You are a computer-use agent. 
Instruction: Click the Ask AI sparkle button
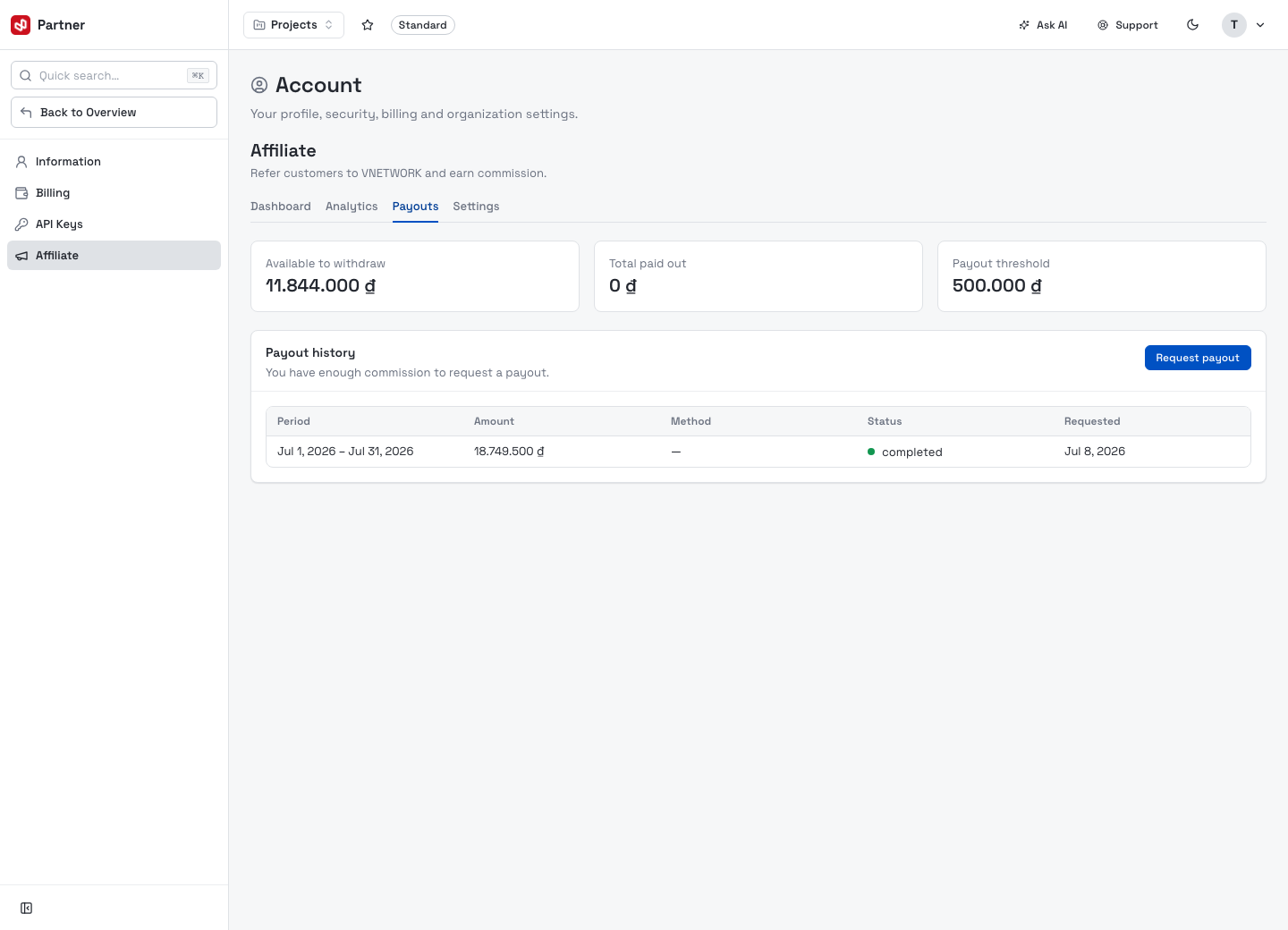click(x=1043, y=25)
